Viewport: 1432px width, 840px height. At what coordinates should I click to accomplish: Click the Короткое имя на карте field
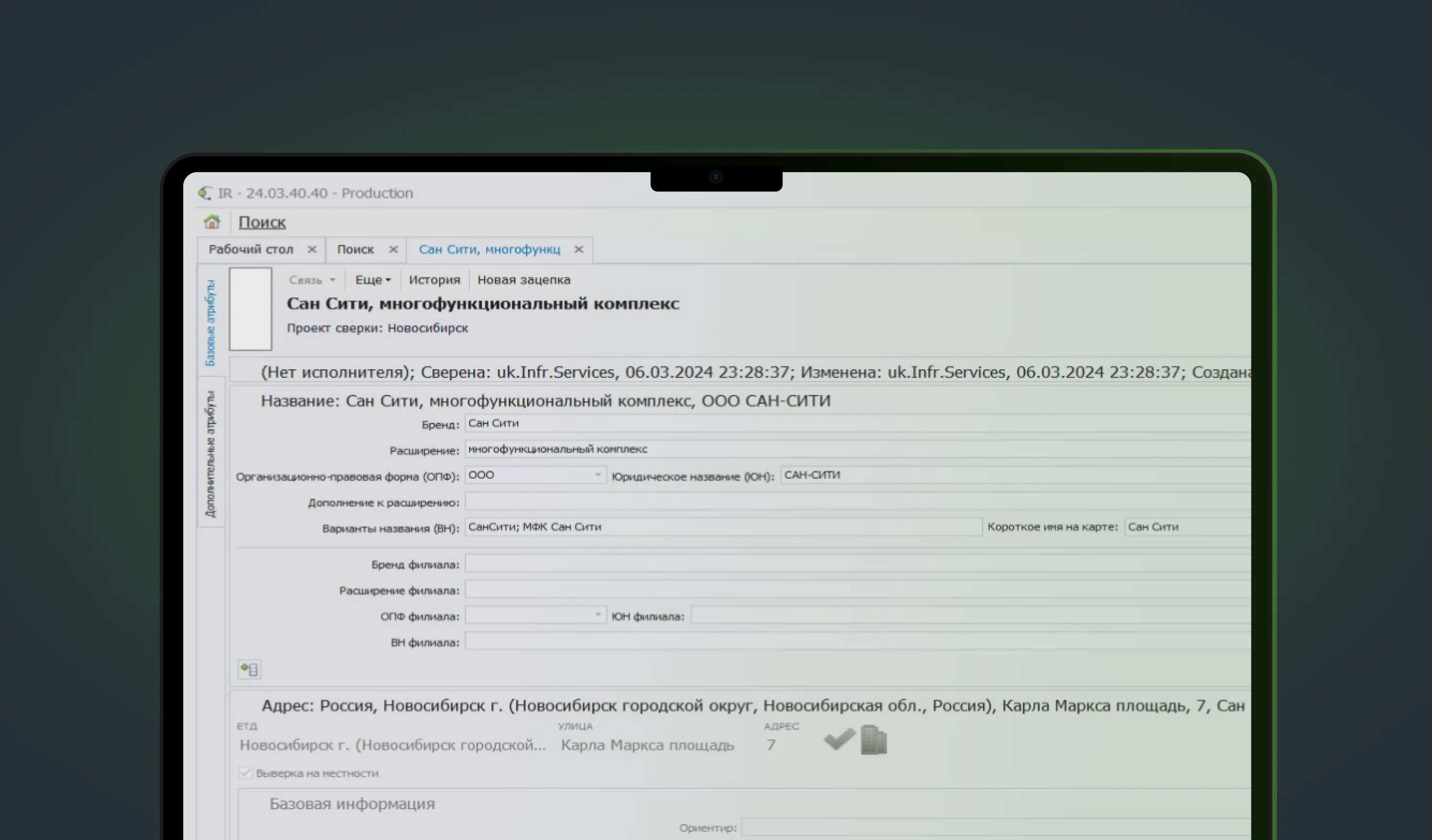[1187, 527]
